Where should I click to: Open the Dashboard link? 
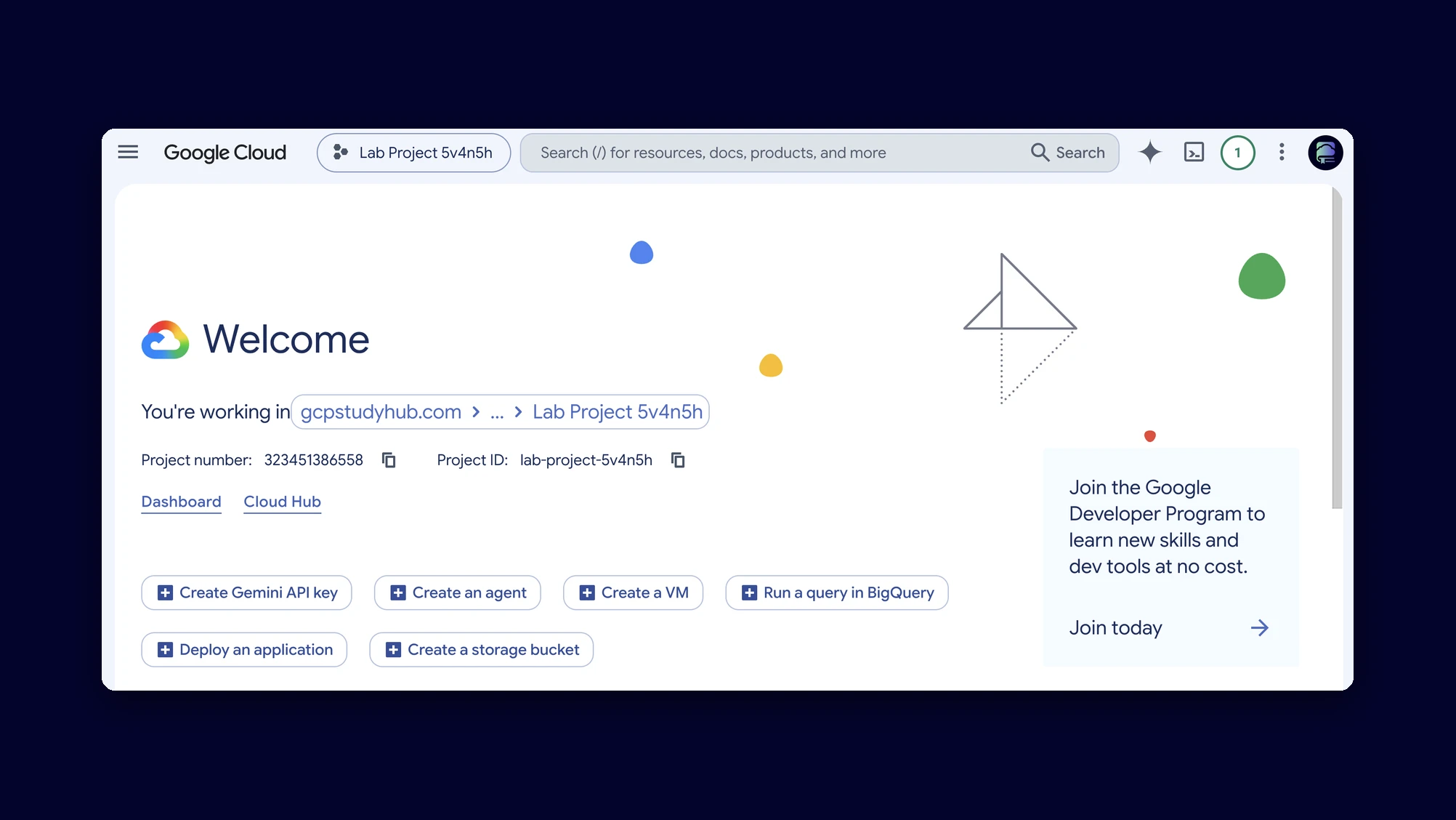tap(181, 502)
